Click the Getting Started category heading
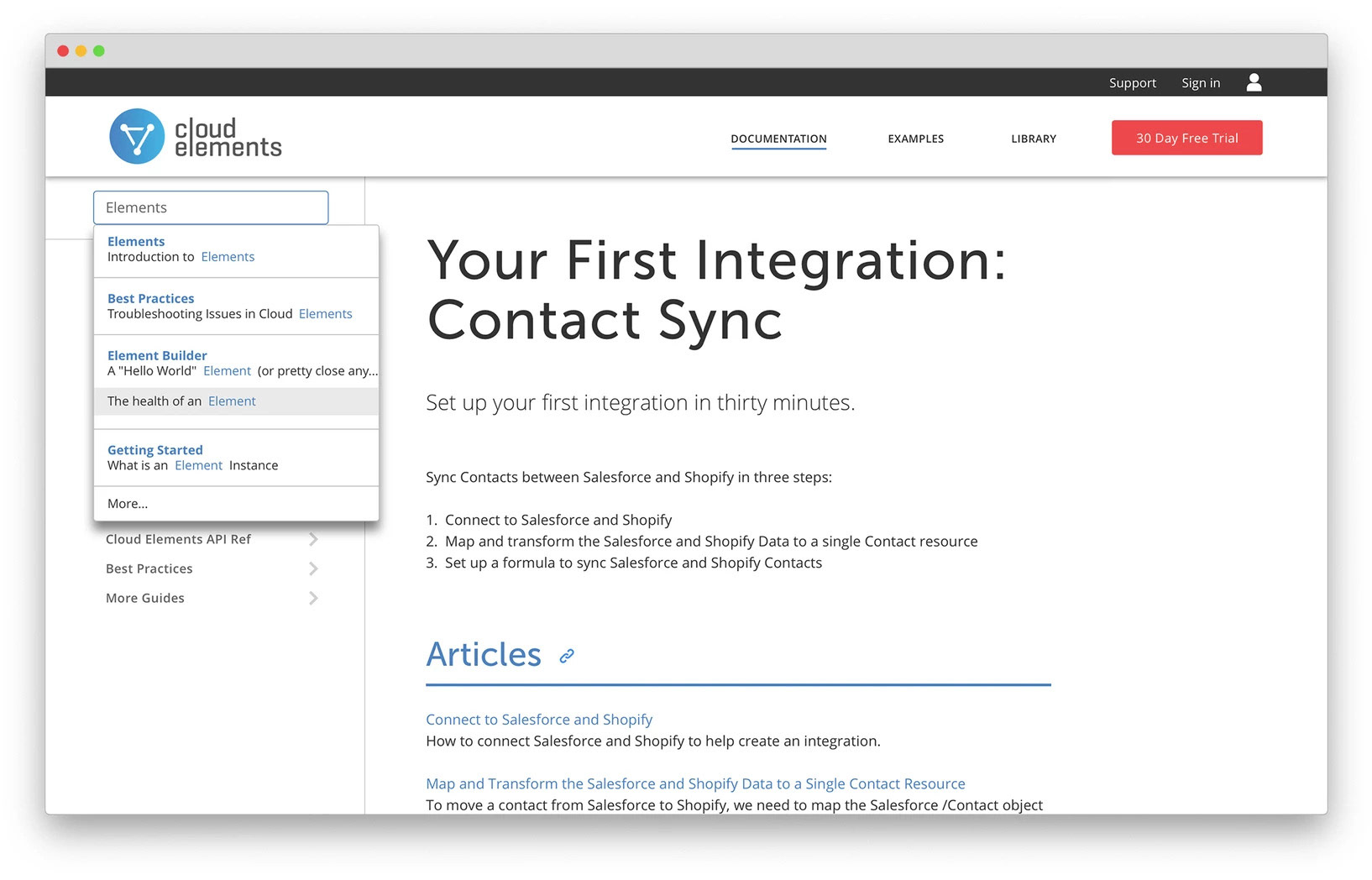1372x880 pixels. [155, 450]
